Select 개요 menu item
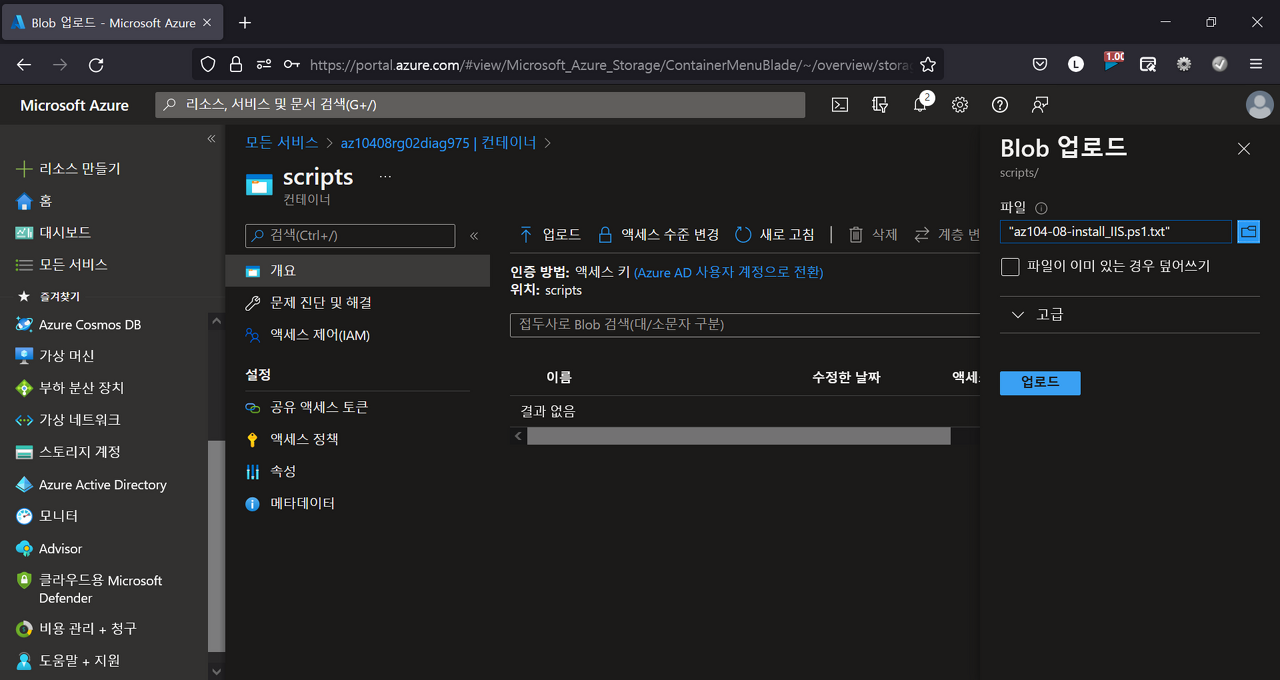 click(x=358, y=271)
